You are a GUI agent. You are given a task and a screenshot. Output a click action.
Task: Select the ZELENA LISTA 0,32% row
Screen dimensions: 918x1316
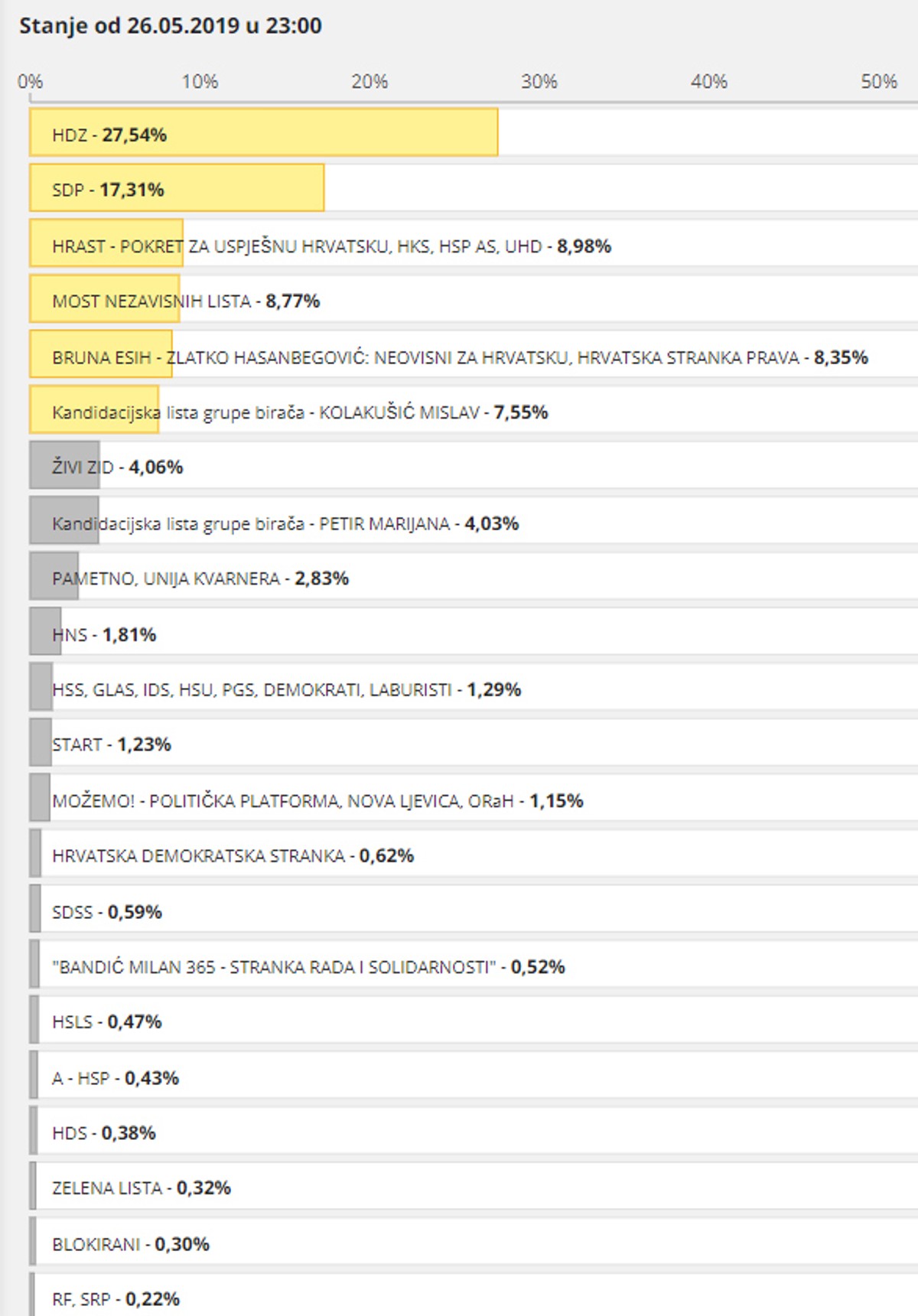(141, 1187)
